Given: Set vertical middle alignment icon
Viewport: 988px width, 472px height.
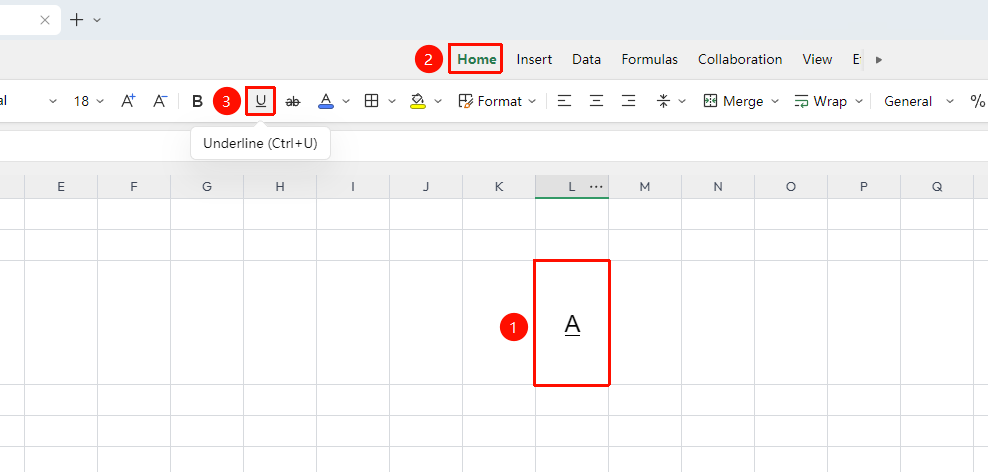Looking at the screenshot, I should [x=663, y=101].
